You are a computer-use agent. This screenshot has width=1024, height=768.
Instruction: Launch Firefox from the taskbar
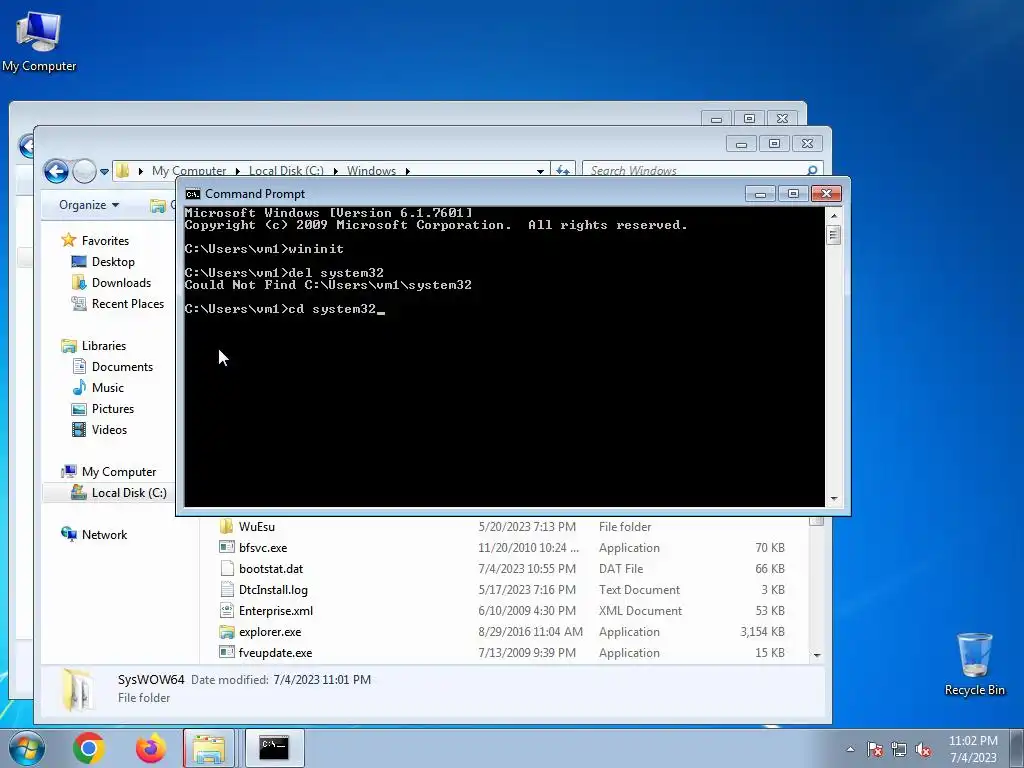150,748
